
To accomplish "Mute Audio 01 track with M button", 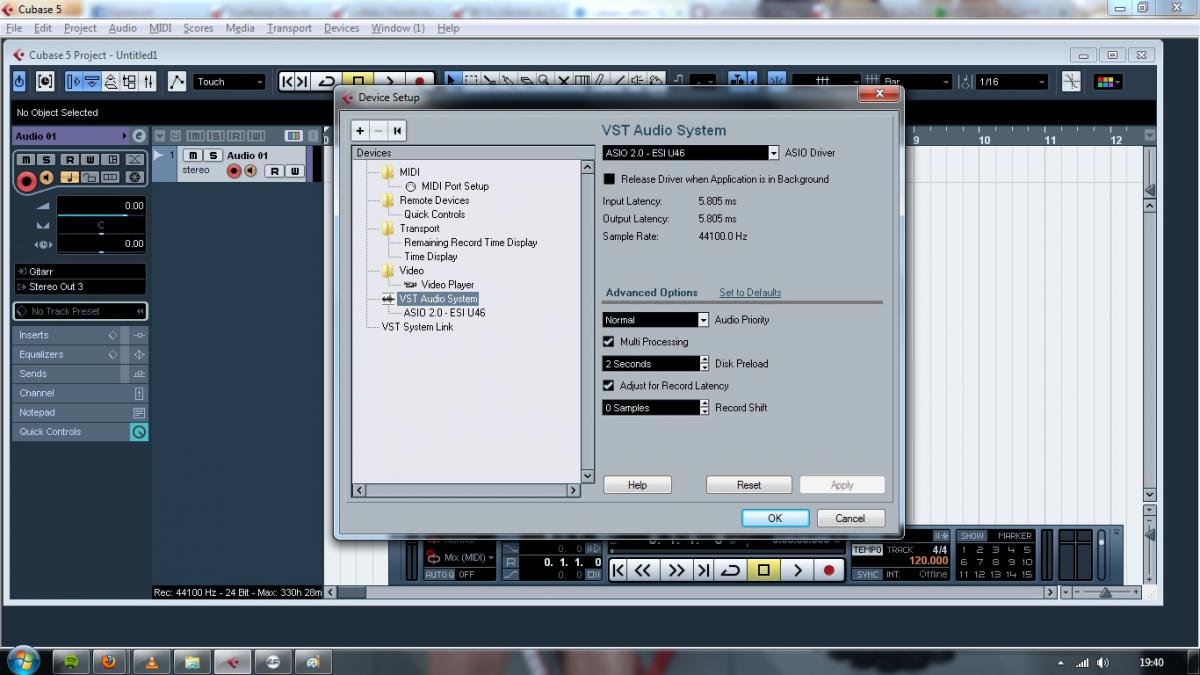I will click(193, 155).
